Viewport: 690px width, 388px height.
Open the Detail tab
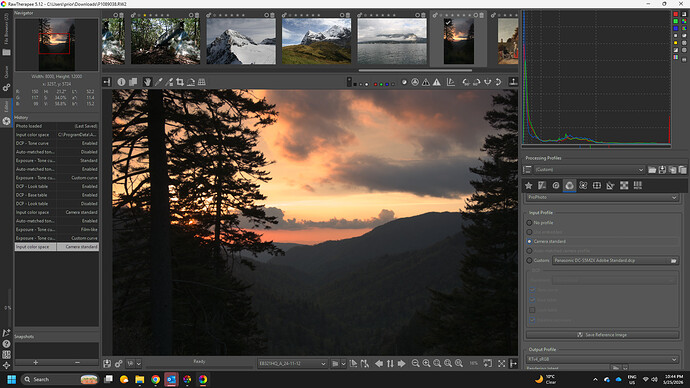tap(556, 186)
